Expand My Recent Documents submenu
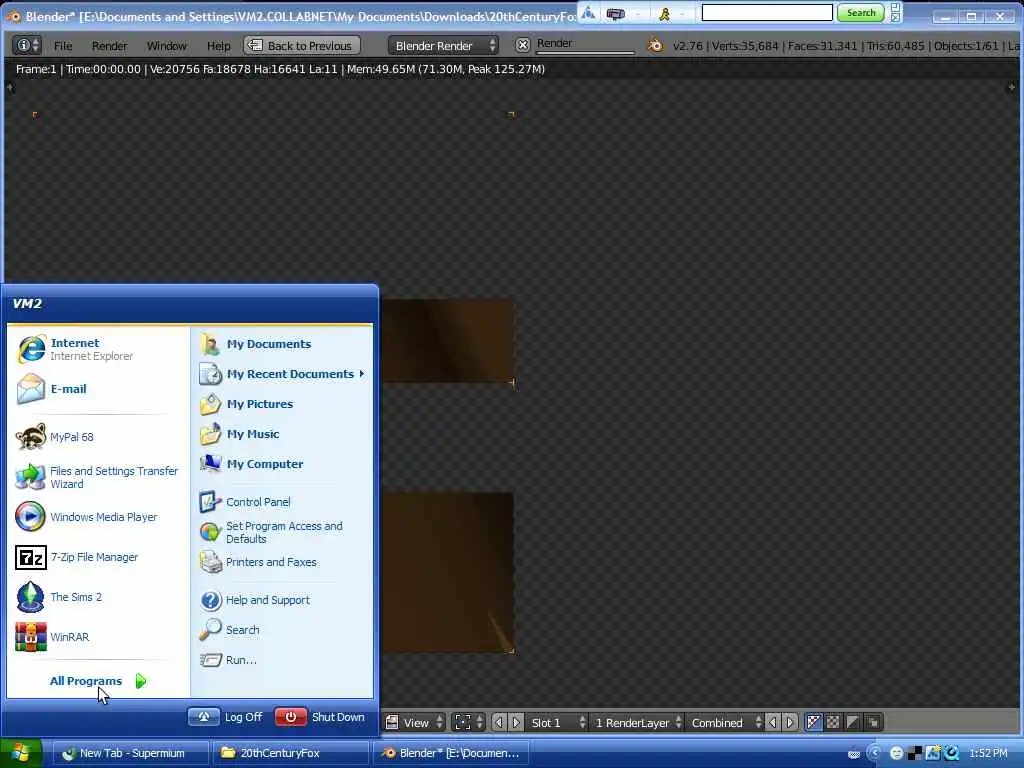The width and height of the screenshot is (1024, 768). [282, 374]
